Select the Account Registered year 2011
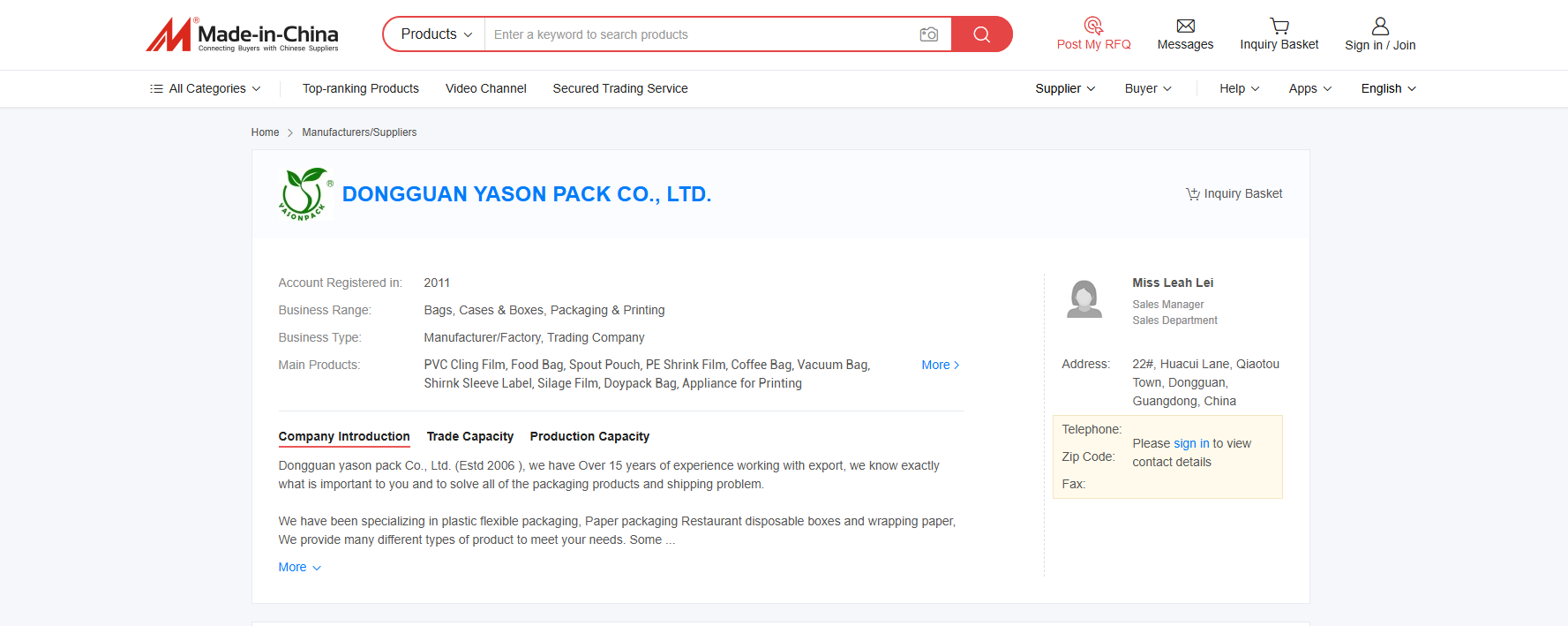This screenshot has height=626, width=1568. (437, 283)
